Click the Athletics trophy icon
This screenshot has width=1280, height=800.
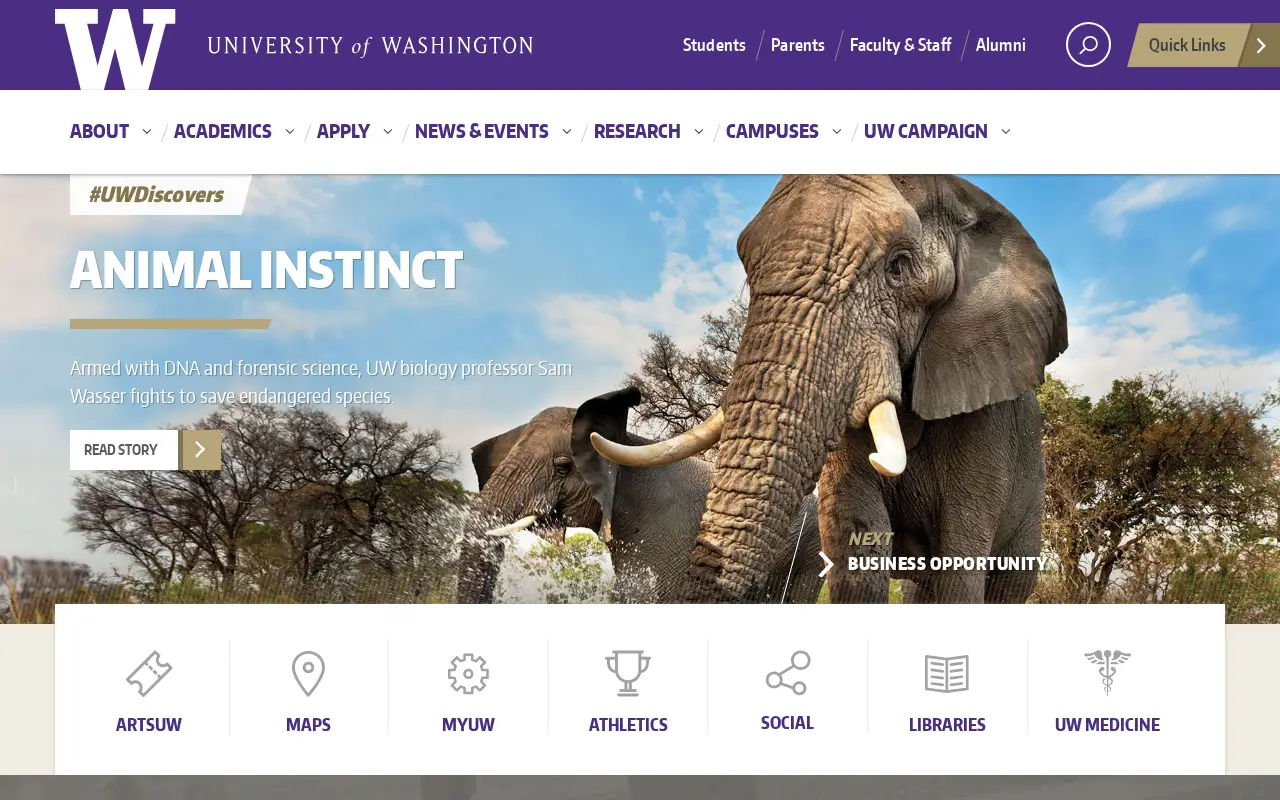(628, 673)
